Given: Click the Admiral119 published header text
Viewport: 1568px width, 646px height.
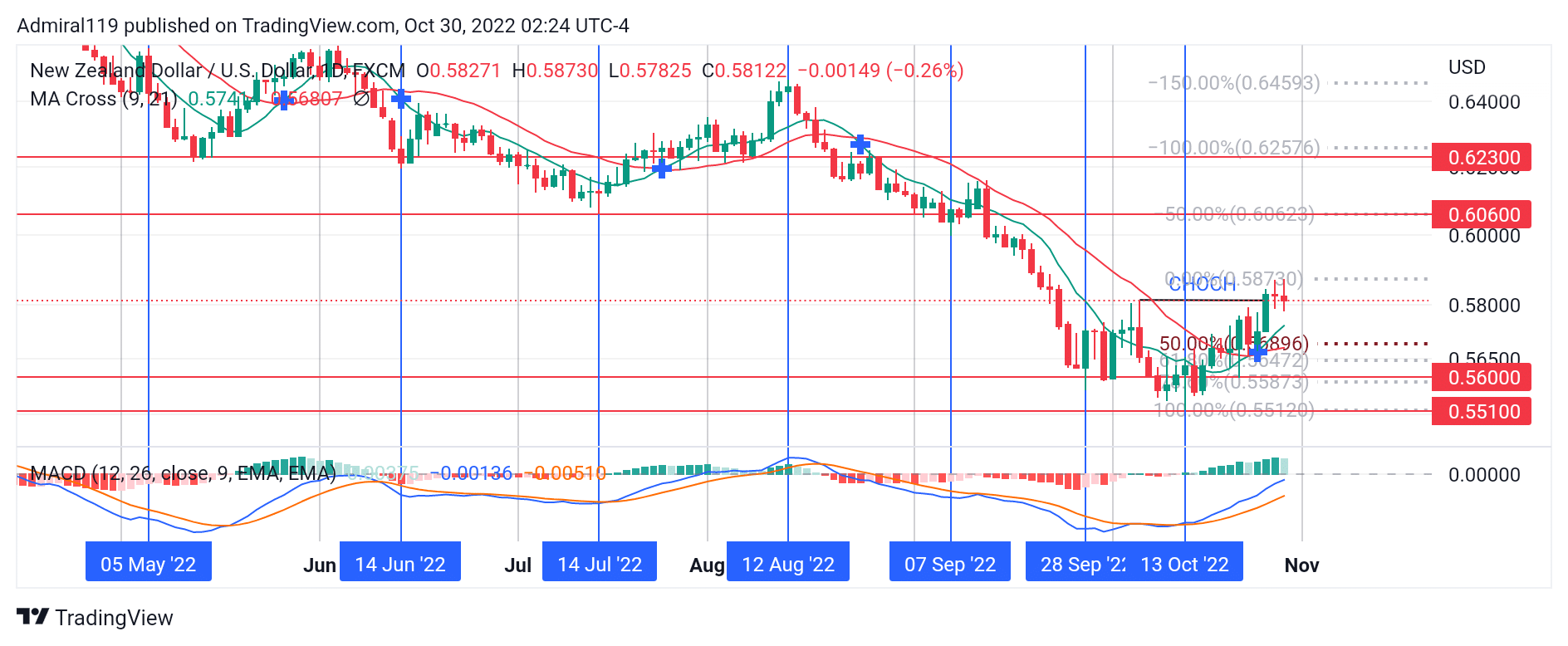Looking at the screenshot, I should tap(323, 26).
